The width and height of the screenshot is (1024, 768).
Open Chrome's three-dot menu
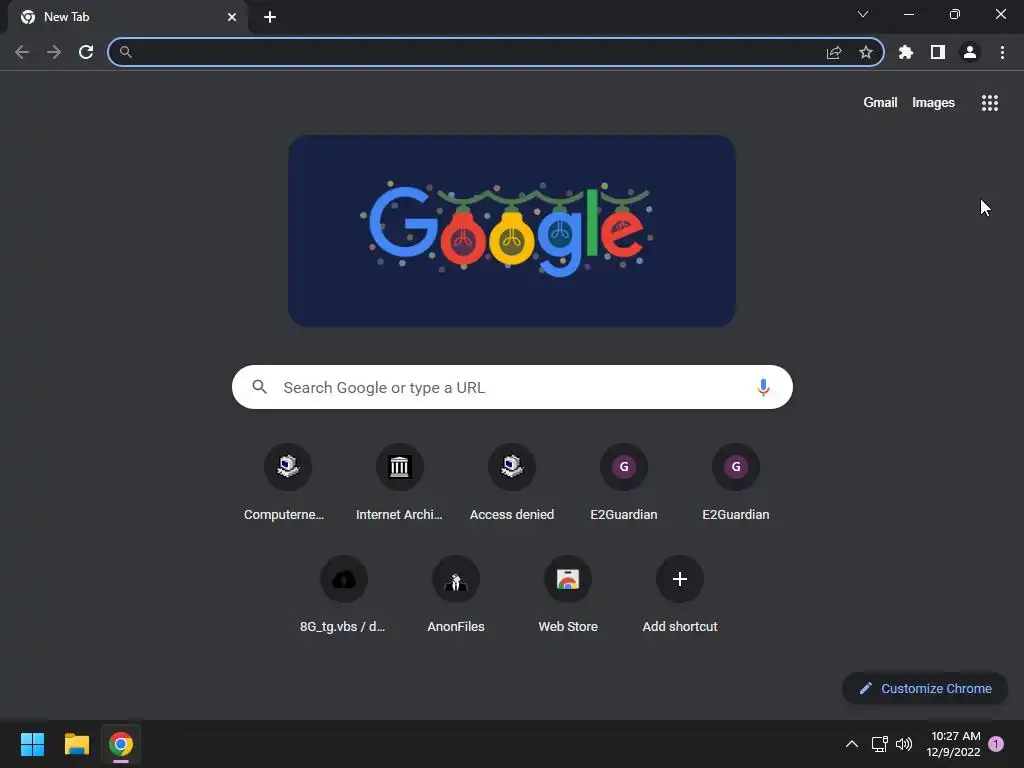(x=1002, y=52)
